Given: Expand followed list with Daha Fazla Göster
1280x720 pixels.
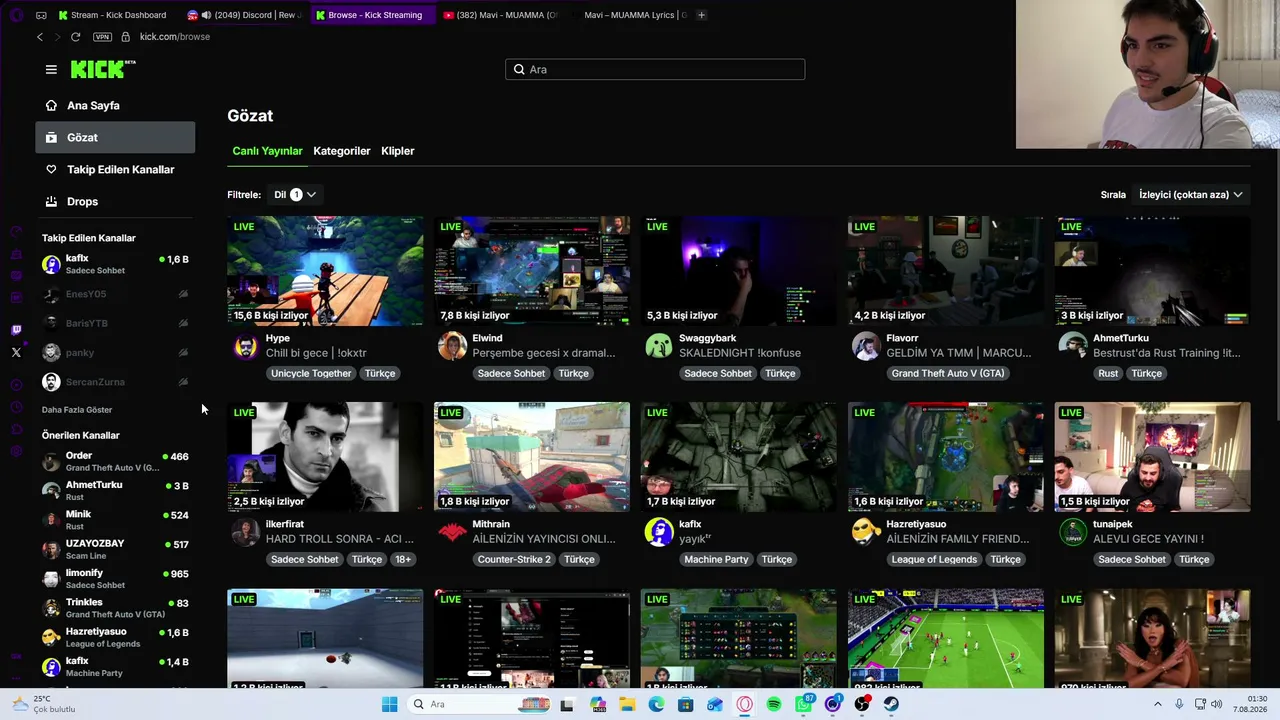Looking at the screenshot, I should 77,410.
